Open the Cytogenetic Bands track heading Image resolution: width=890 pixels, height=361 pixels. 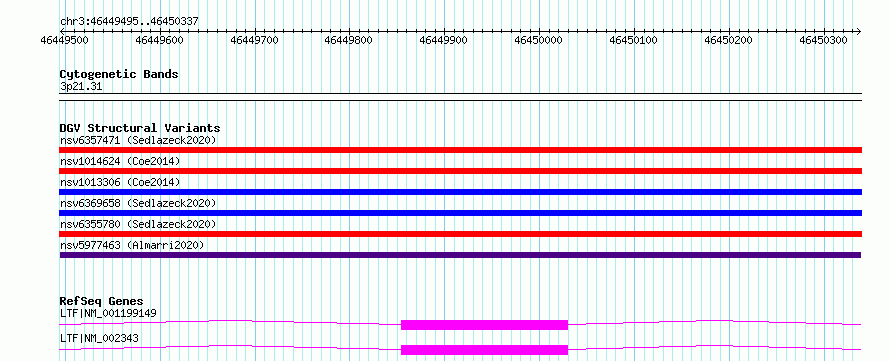click(119, 74)
